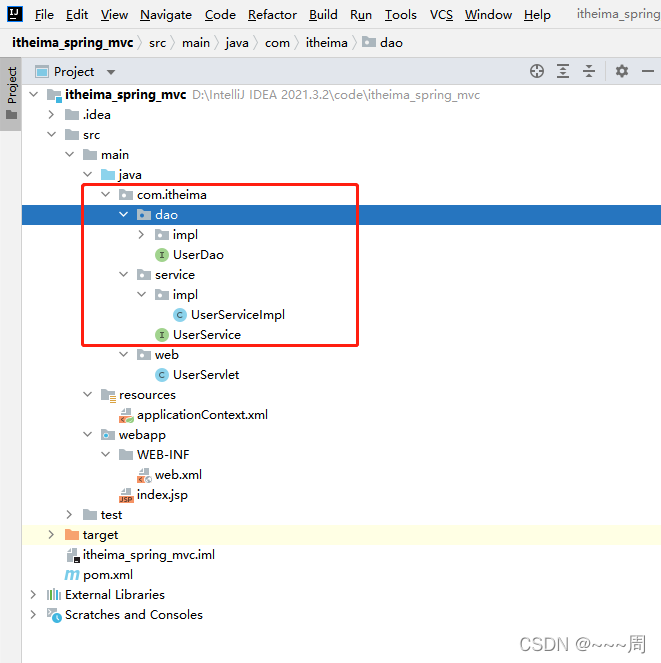Select the pom.xml file
The width and height of the screenshot is (661, 663).
(x=108, y=575)
